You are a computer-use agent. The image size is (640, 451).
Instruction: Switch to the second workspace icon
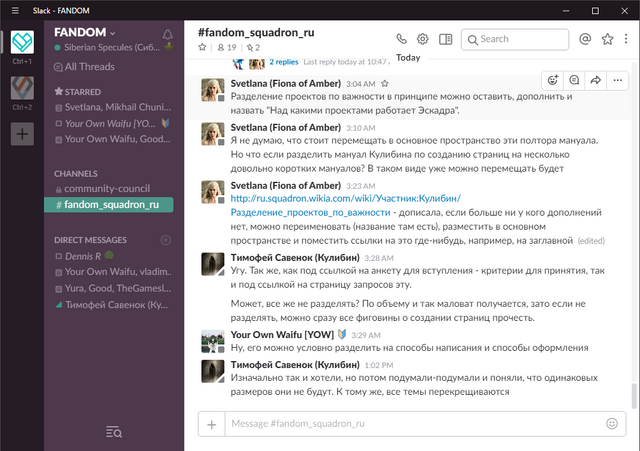tap(22, 88)
